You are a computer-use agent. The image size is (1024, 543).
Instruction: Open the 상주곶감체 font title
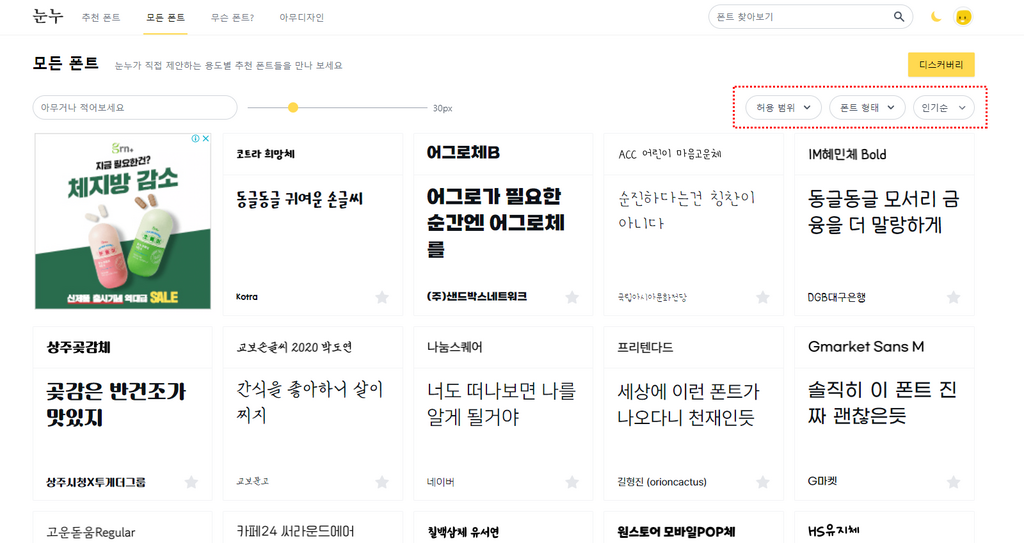point(78,347)
